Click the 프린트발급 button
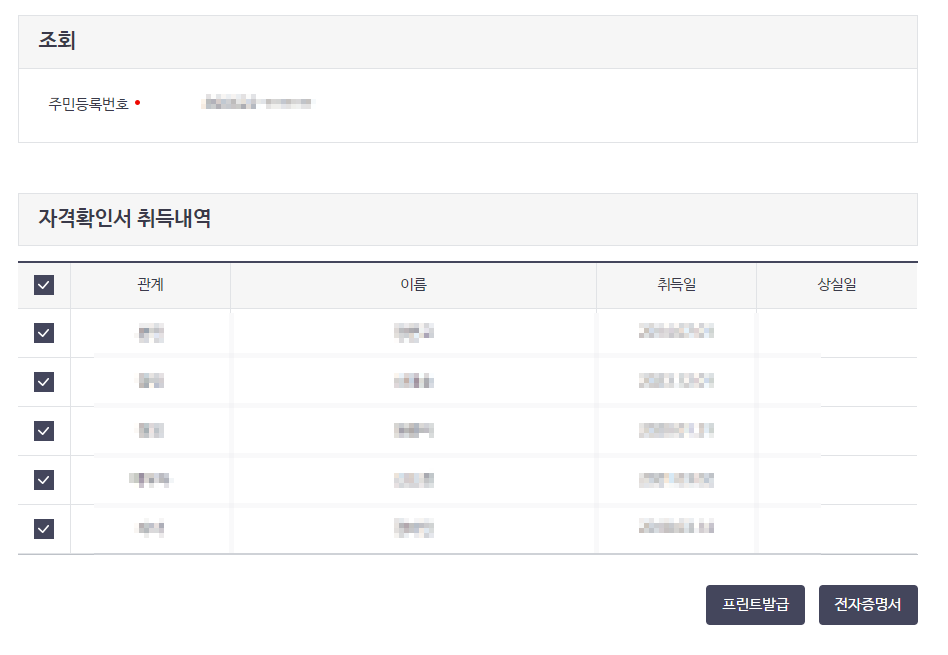The height and width of the screenshot is (655, 948). pyautogui.click(x=755, y=604)
